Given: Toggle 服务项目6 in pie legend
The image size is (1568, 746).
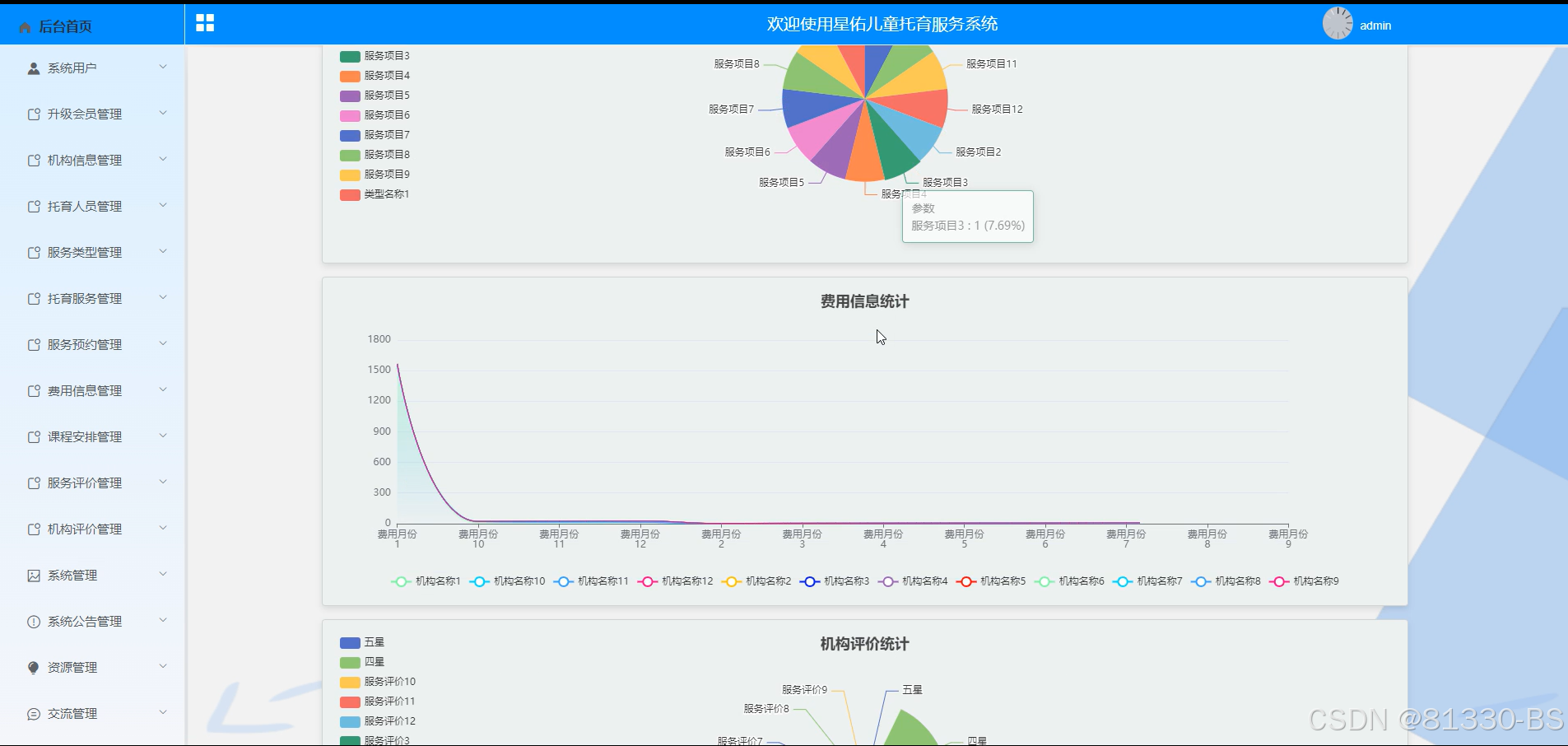Looking at the screenshot, I should click(x=375, y=115).
